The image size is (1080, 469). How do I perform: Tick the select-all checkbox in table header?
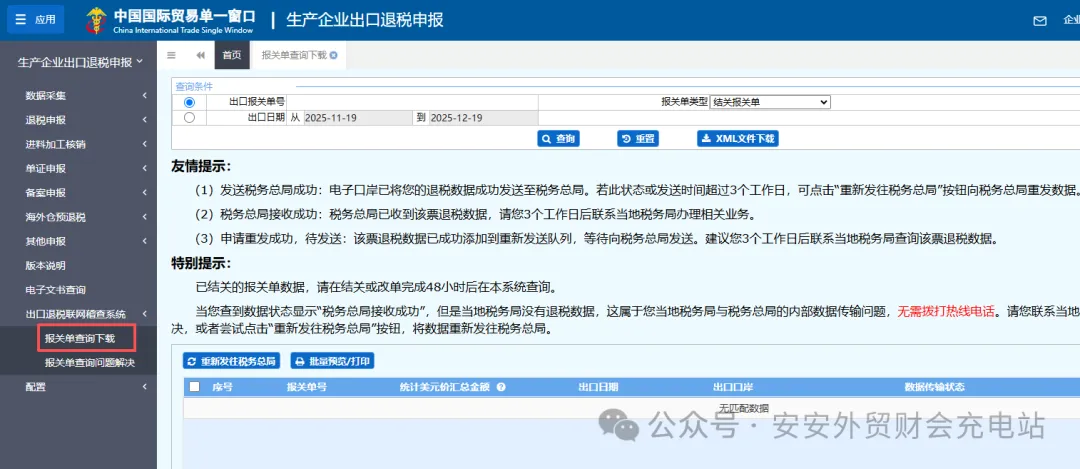pos(194,387)
